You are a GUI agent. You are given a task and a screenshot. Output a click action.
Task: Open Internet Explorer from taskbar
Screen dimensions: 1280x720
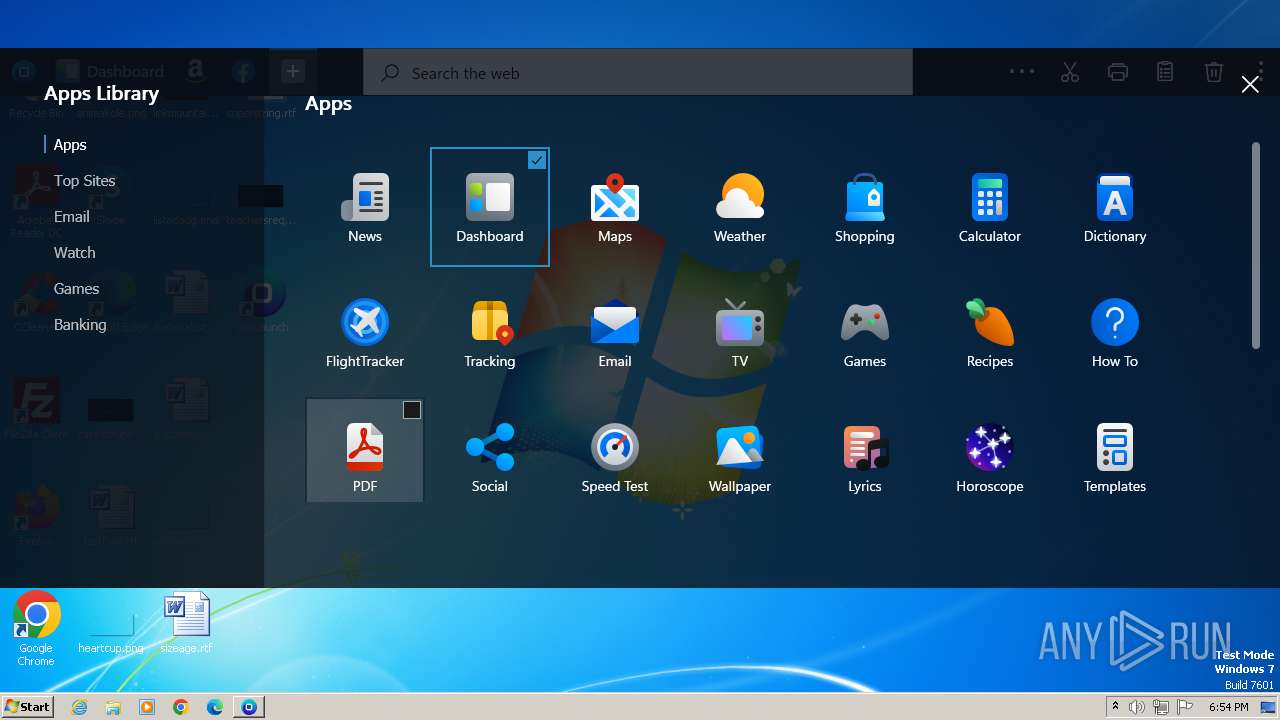80,707
